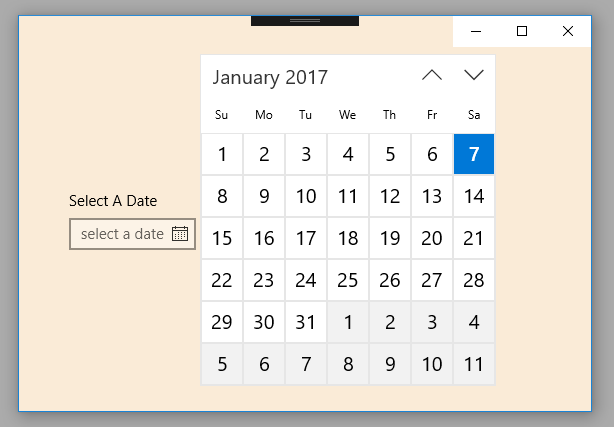Pick the greyed-out February 11 date
The image size is (614, 427).
coord(474,364)
